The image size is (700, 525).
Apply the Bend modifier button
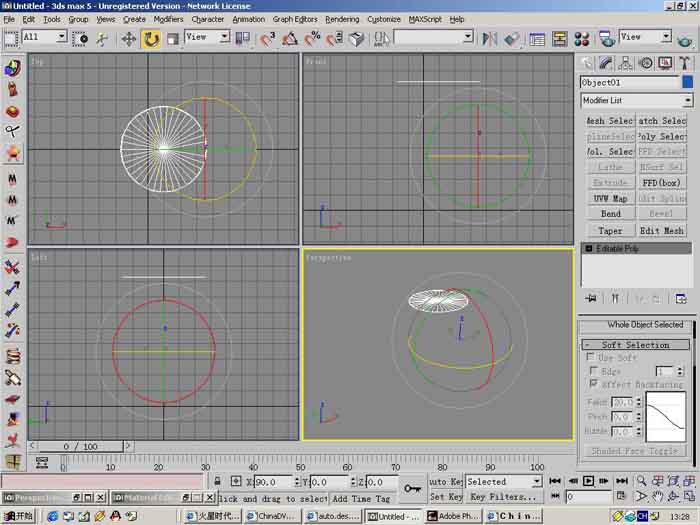point(610,214)
